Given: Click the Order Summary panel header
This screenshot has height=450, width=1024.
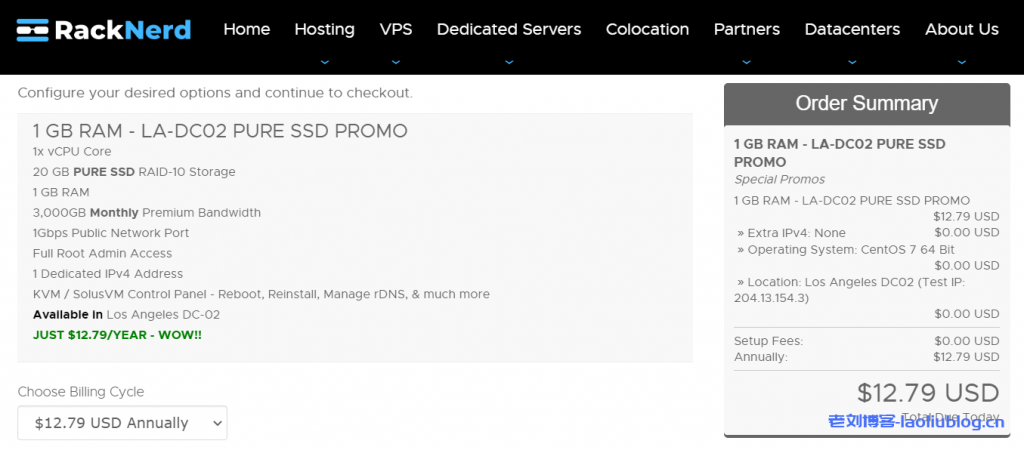Looking at the screenshot, I should click(x=866, y=103).
